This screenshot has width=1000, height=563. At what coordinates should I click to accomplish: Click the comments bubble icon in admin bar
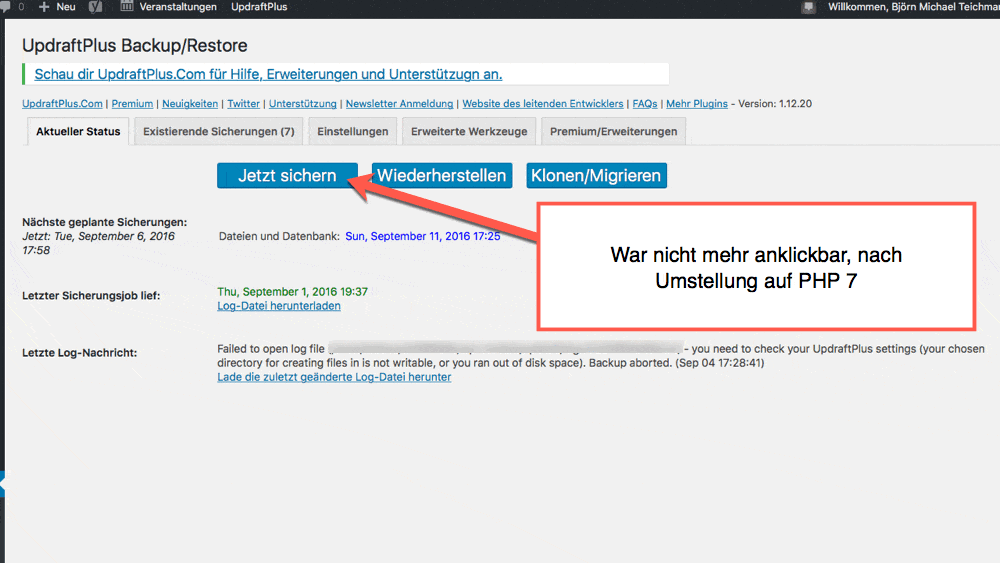click(x=5, y=6)
